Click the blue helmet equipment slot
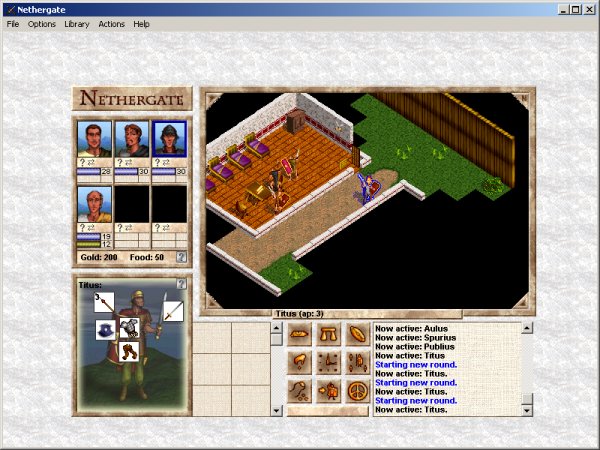The height and width of the screenshot is (450, 600). [105, 329]
